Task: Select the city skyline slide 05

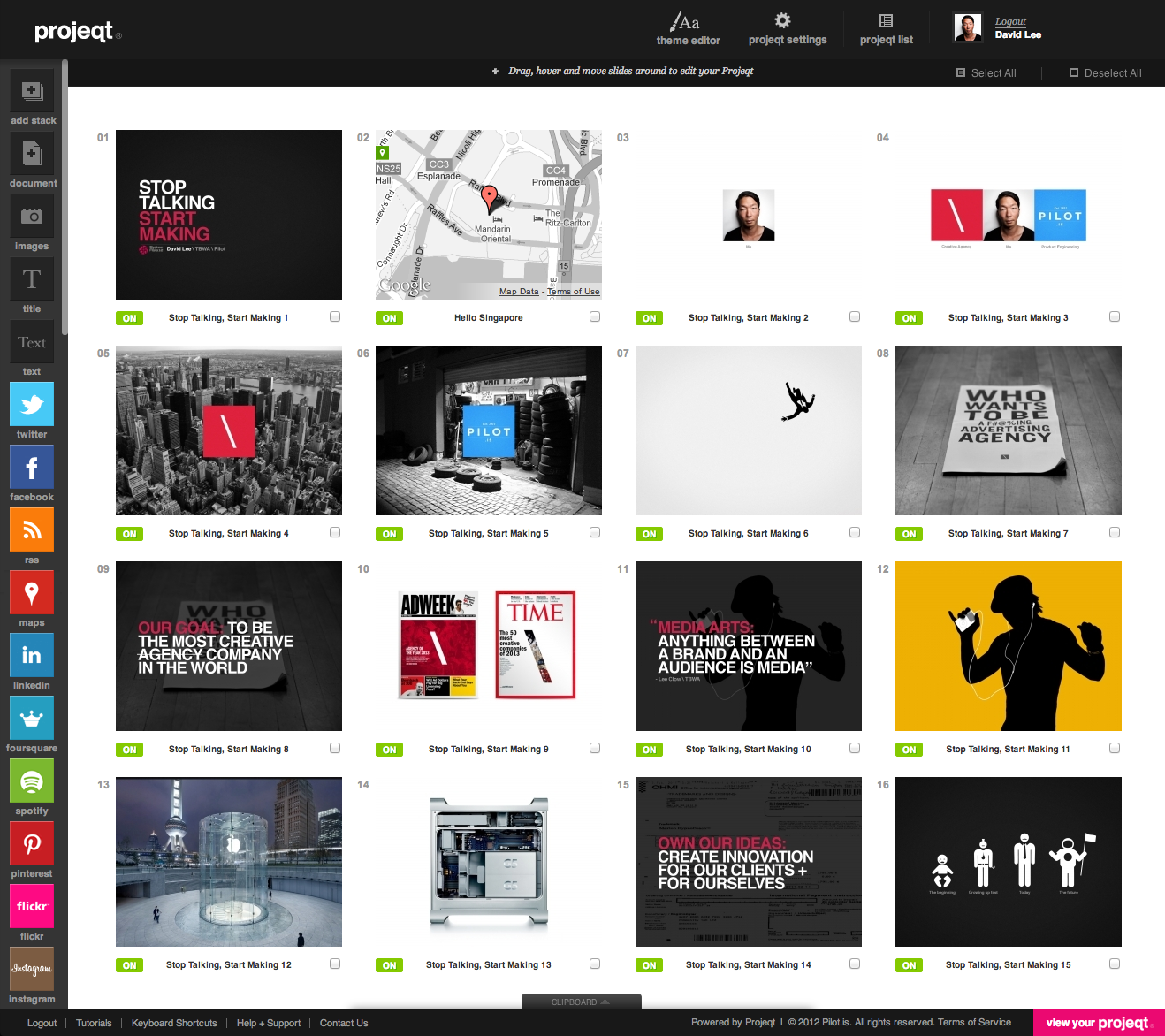Action: (x=229, y=430)
